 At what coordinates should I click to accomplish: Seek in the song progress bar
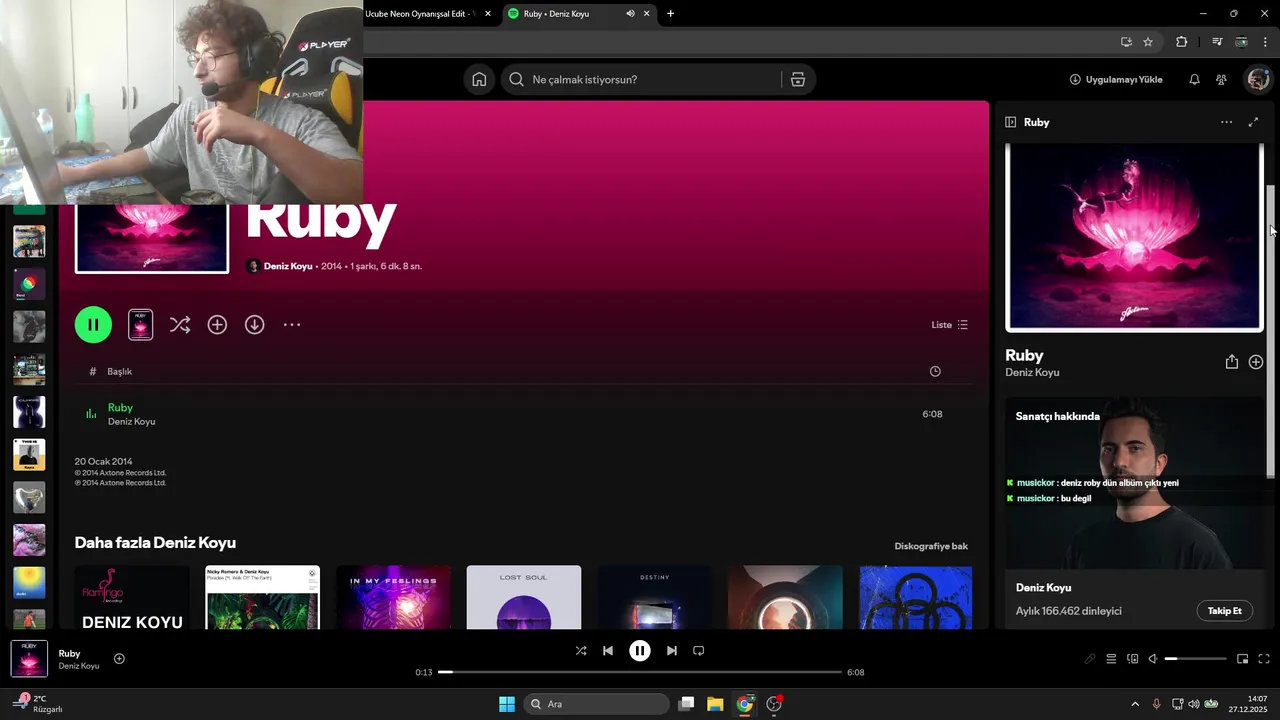coord(640,672)
